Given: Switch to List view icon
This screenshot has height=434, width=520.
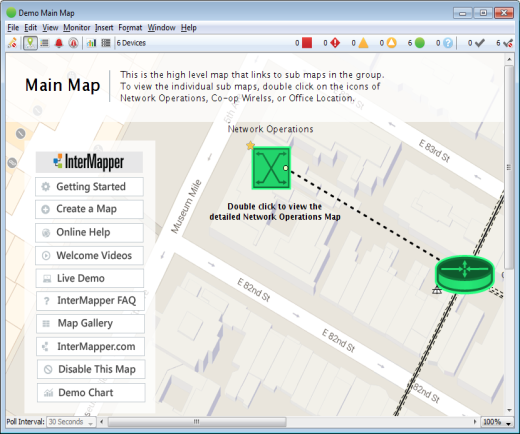Looking at the screenshot, I should pos(44,43).
